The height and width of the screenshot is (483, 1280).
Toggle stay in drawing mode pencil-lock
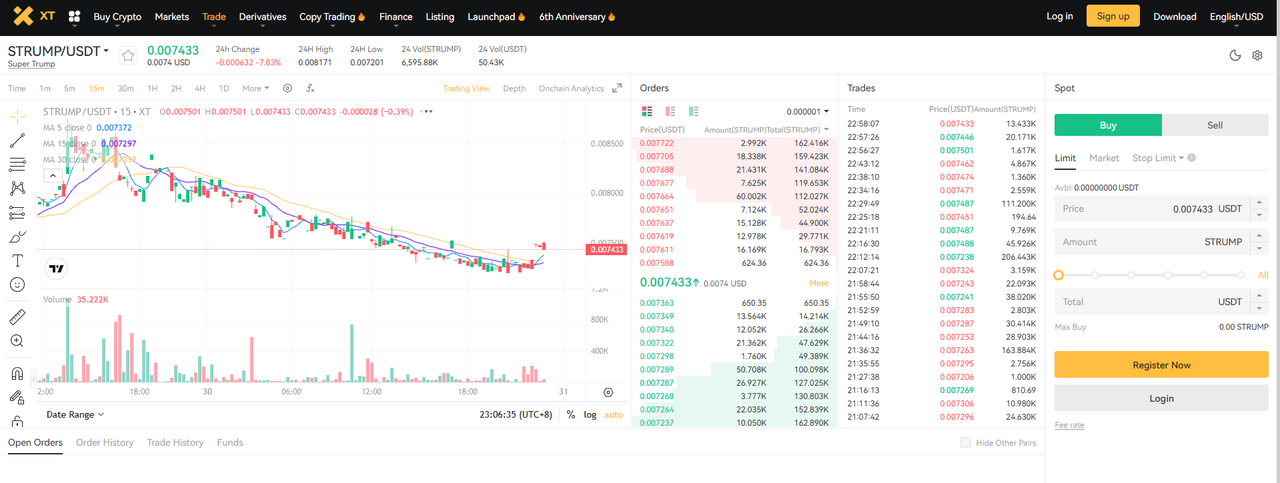click(x=17, y=397)
